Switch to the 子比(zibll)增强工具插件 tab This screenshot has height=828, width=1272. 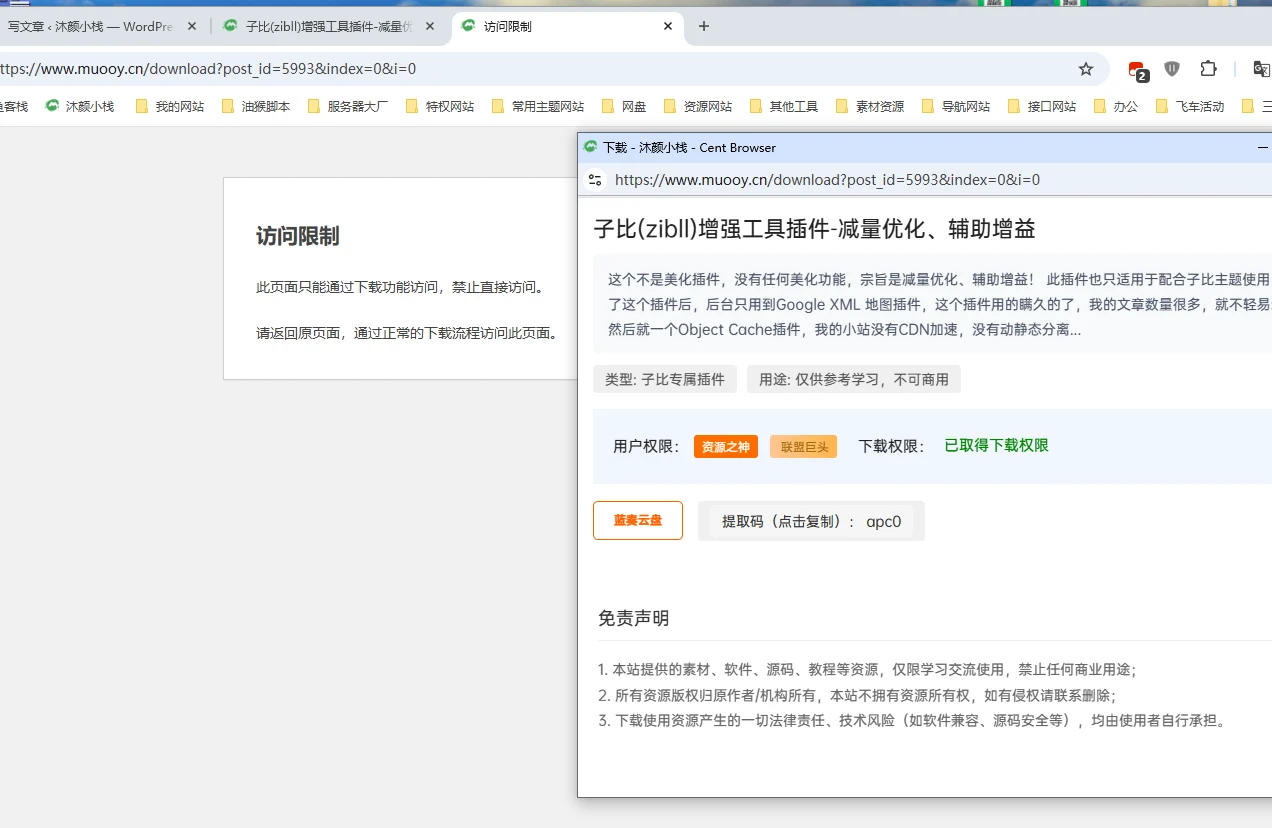tap(320, 27)
